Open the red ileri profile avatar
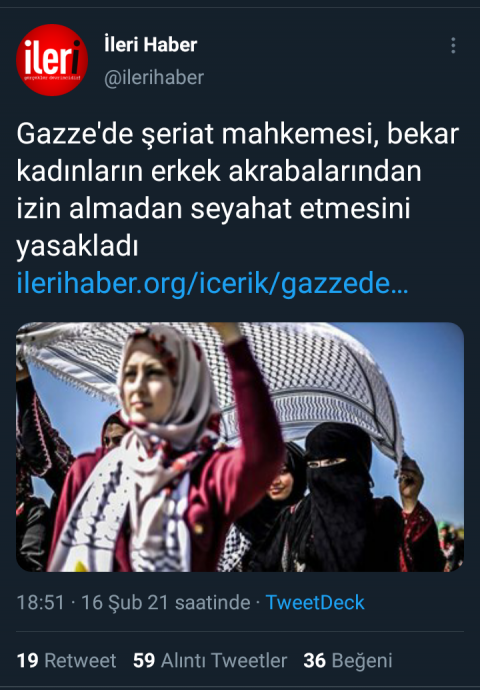The image size is (480, 690). pyautogui.click(x=52, y=60)
